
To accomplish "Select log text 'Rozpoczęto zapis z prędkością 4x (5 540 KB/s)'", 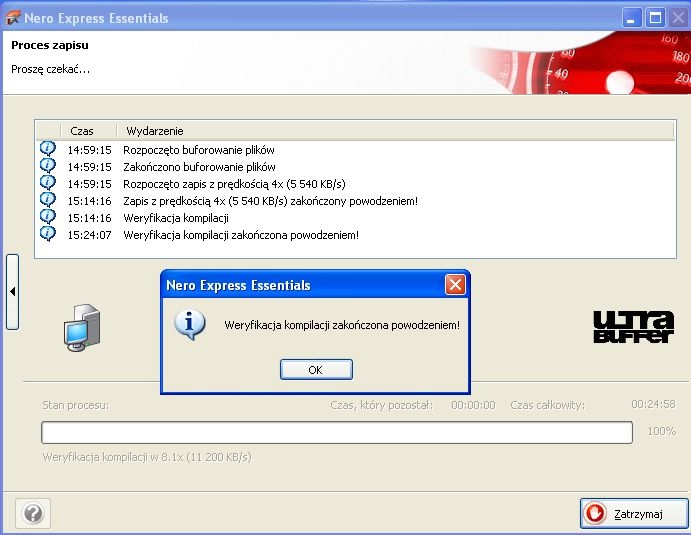I will point(234,184).
